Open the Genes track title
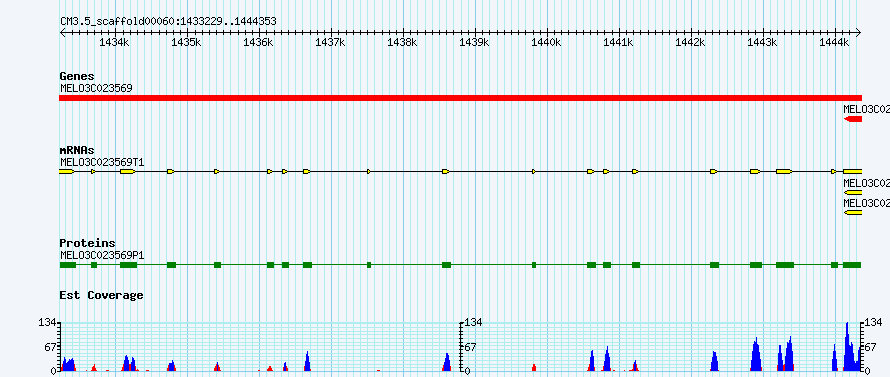 [77, 76]
